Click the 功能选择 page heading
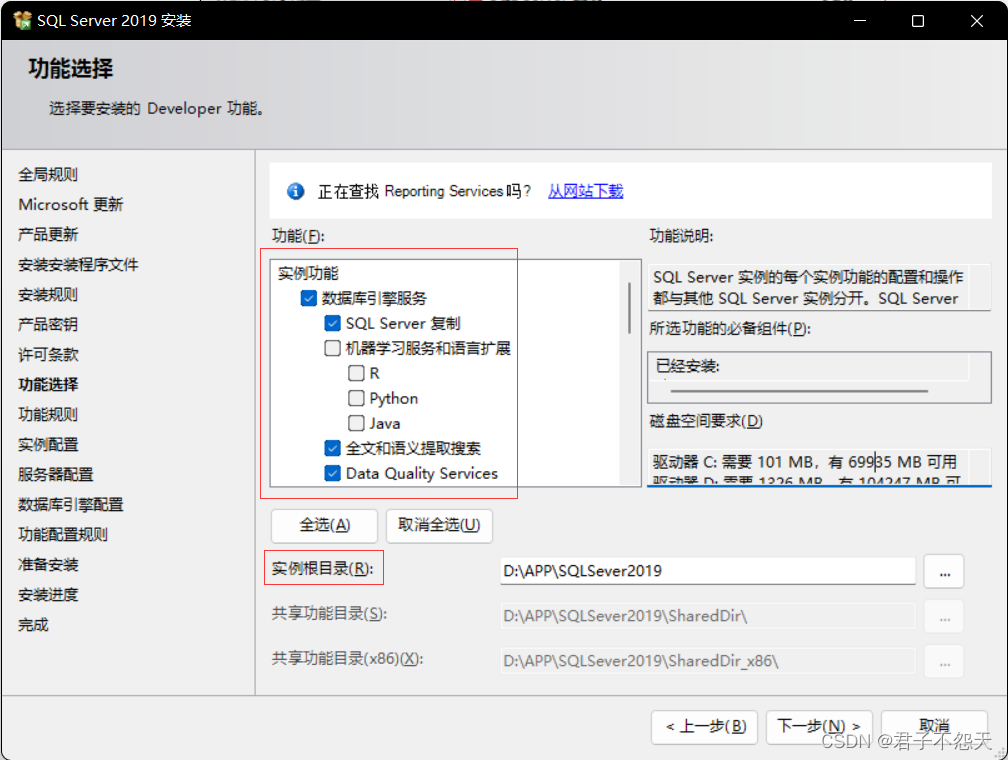1008x760 pixels. coord(70,68)
